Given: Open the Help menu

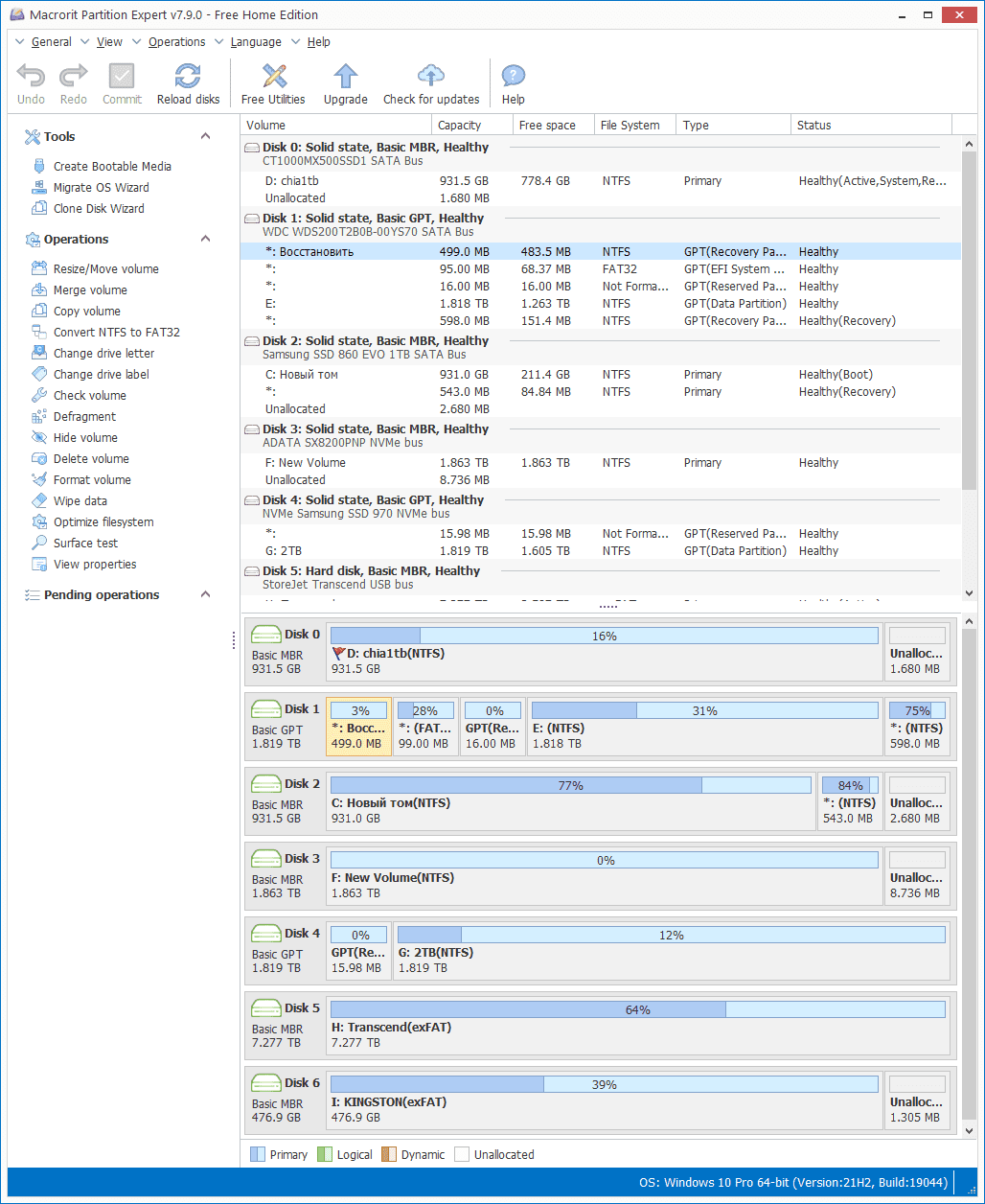Looking at the screenshot, I should point(318,42).
